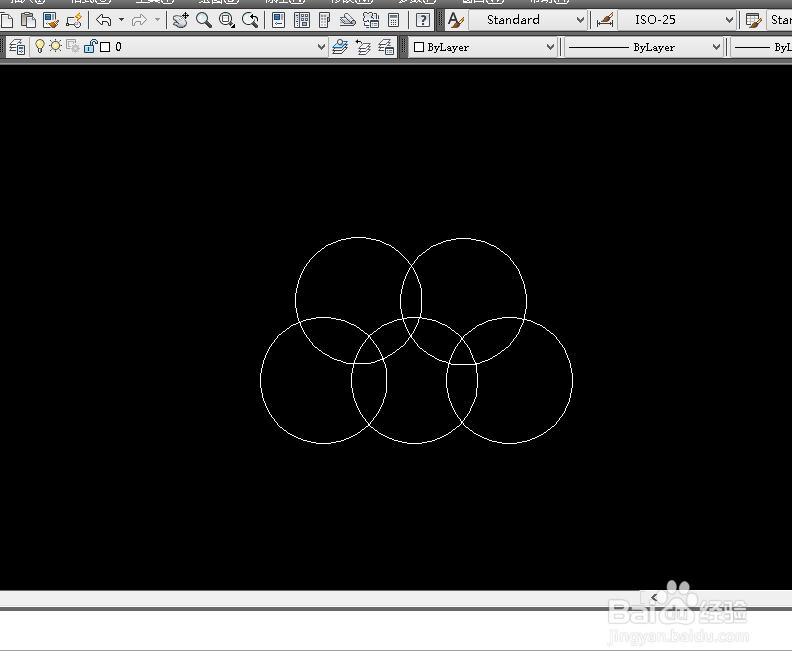Expand the Standard text style dropdown
The width and height of the screenshot is (792, 664).
pyautogui.click(x=580, y=20)
